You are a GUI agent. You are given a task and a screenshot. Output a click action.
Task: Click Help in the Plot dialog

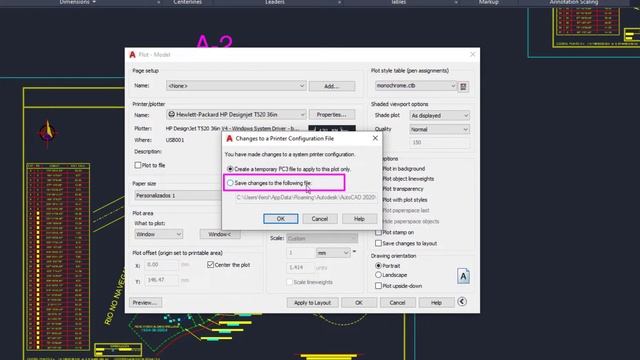[x=436, y=302]
